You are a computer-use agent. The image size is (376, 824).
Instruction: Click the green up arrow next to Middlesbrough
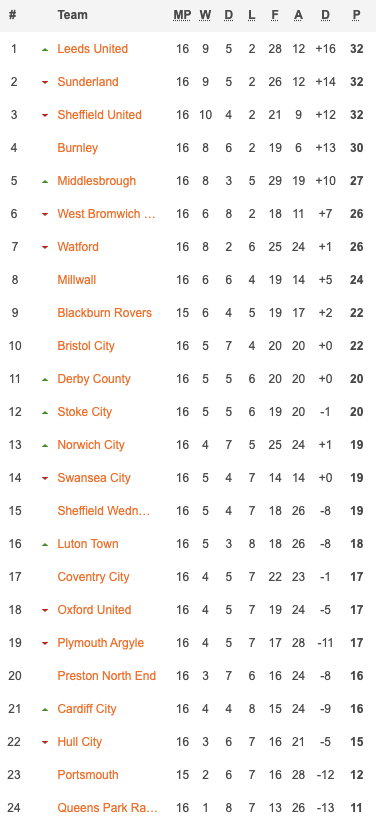45,181
